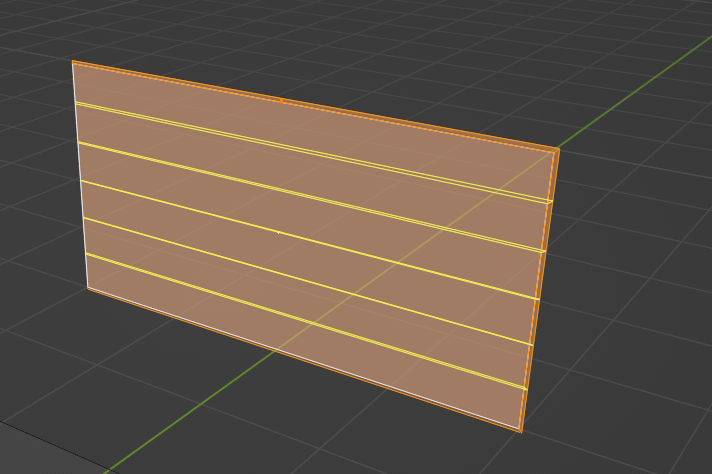Select the white left vertical edge of the mesh
The width and height of the screenshot is (712, 474).
(80, 175)
